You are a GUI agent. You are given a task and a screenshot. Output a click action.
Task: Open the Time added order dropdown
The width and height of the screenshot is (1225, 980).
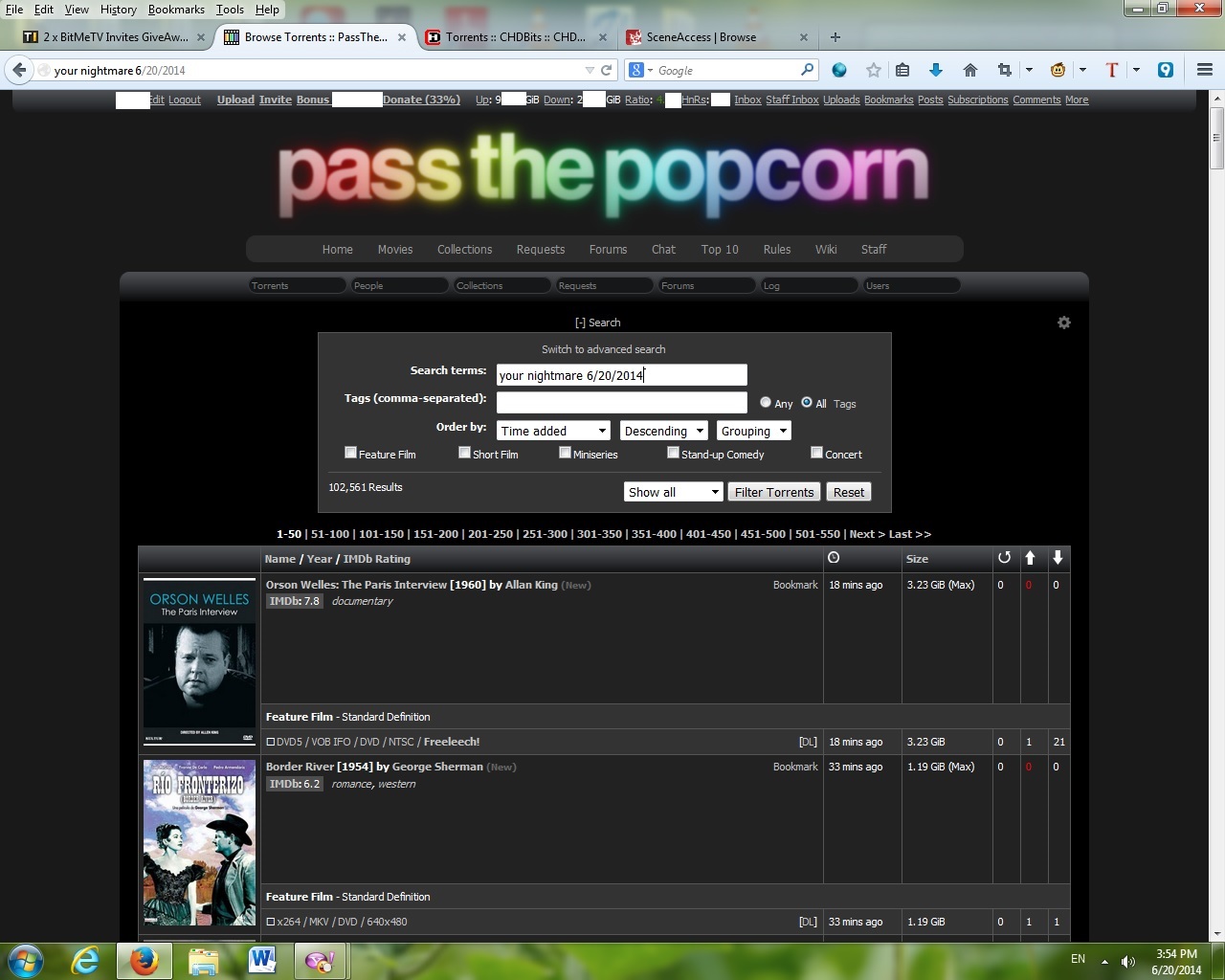(x=553, y=431)
